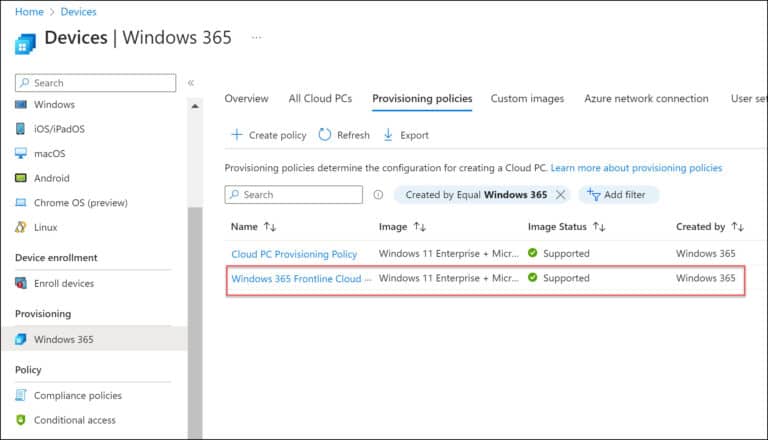The width and height of the screenshot is (768, 440).
Task: Select Linux in the sidebar
Action: point(46,227)
